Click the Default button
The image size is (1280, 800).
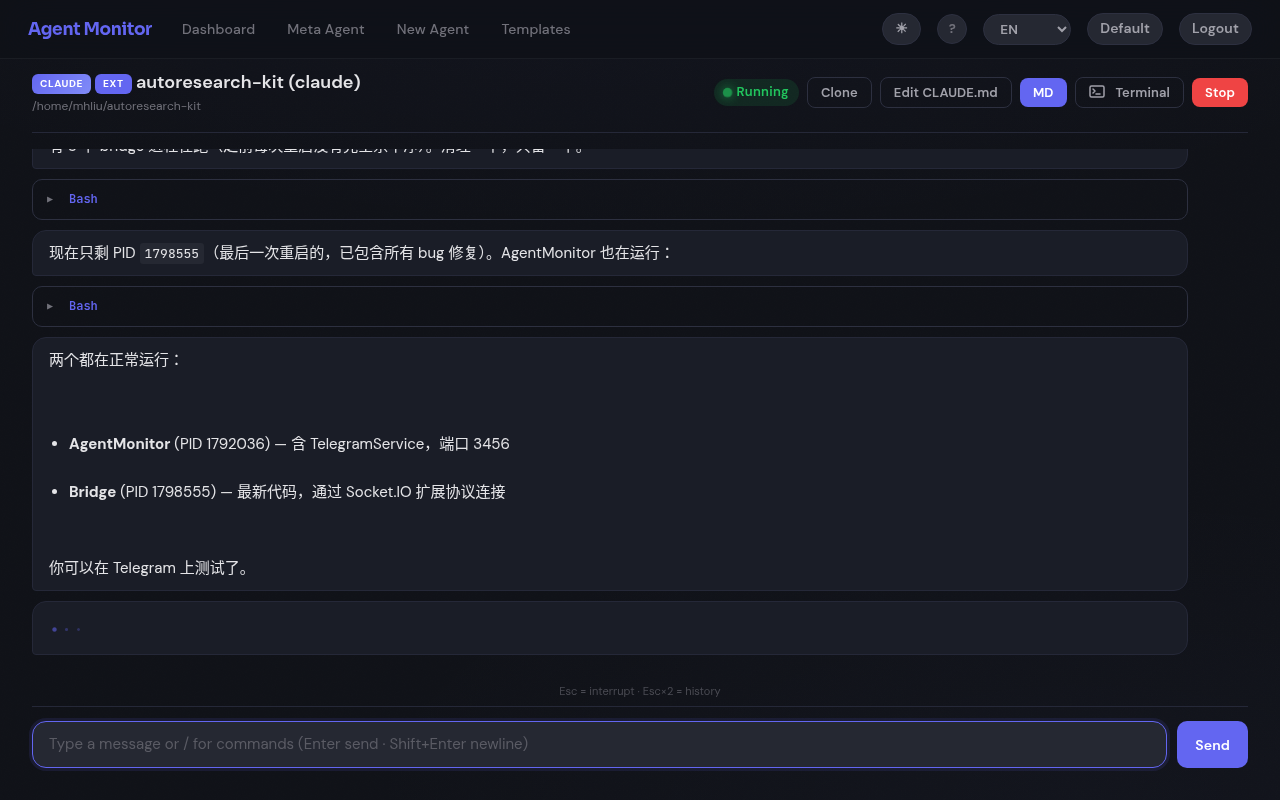(1125, 29)
